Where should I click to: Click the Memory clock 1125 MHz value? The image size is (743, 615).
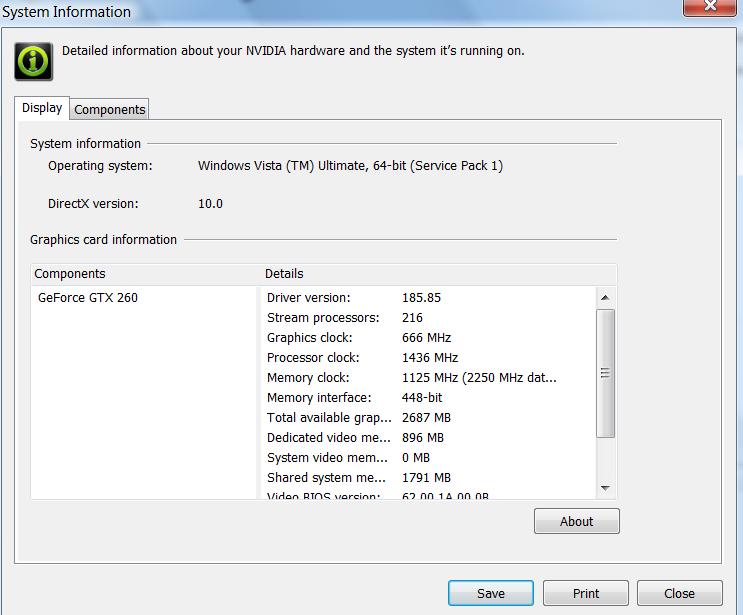click(479, 378)
